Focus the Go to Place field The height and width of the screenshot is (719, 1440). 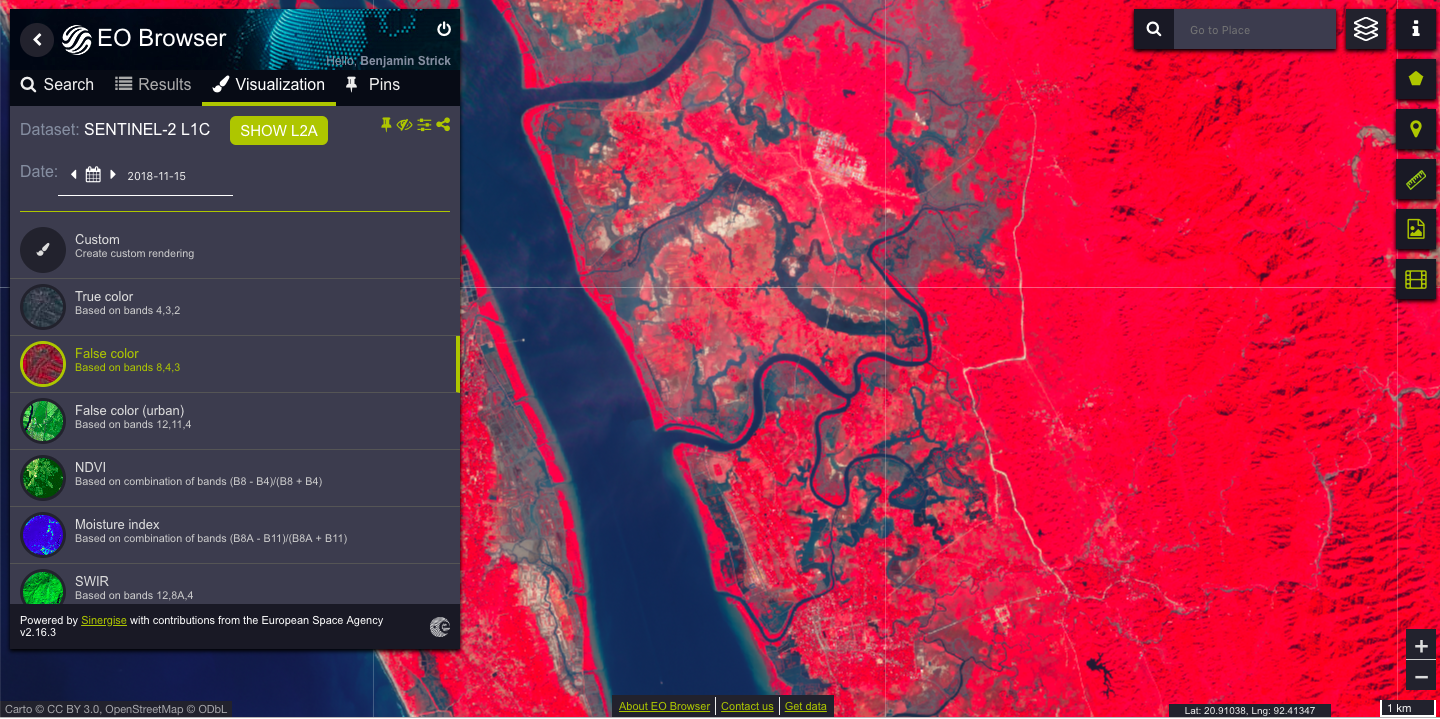pyautogui.click(x=1255, y=30)
